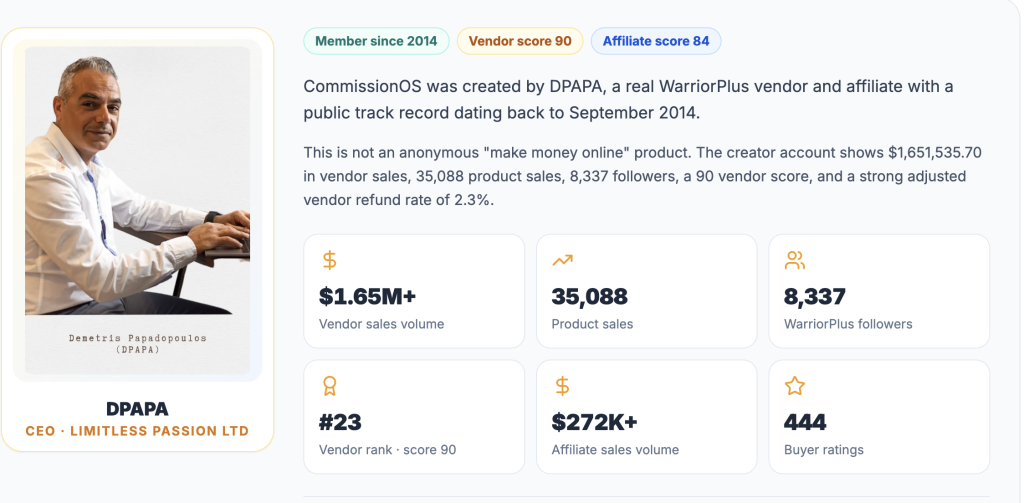Click CEO · LIMITLESS PASSION LTD text
Image resolution: width=1024 pixels, height=503 pixels.
click(137, 431)
